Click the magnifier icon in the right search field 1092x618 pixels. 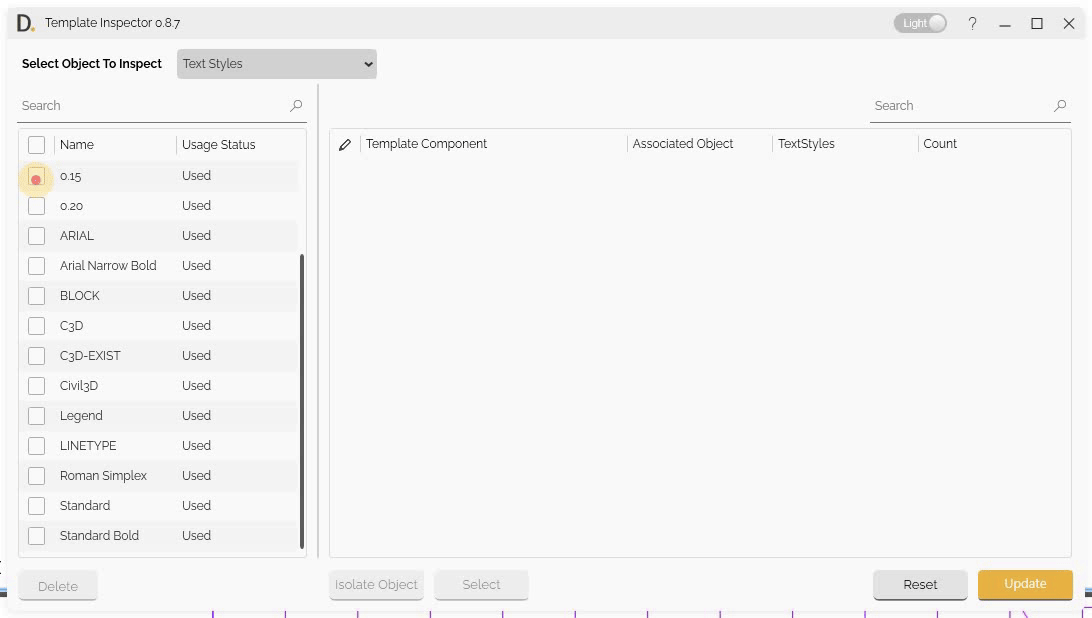[1059, 105]
